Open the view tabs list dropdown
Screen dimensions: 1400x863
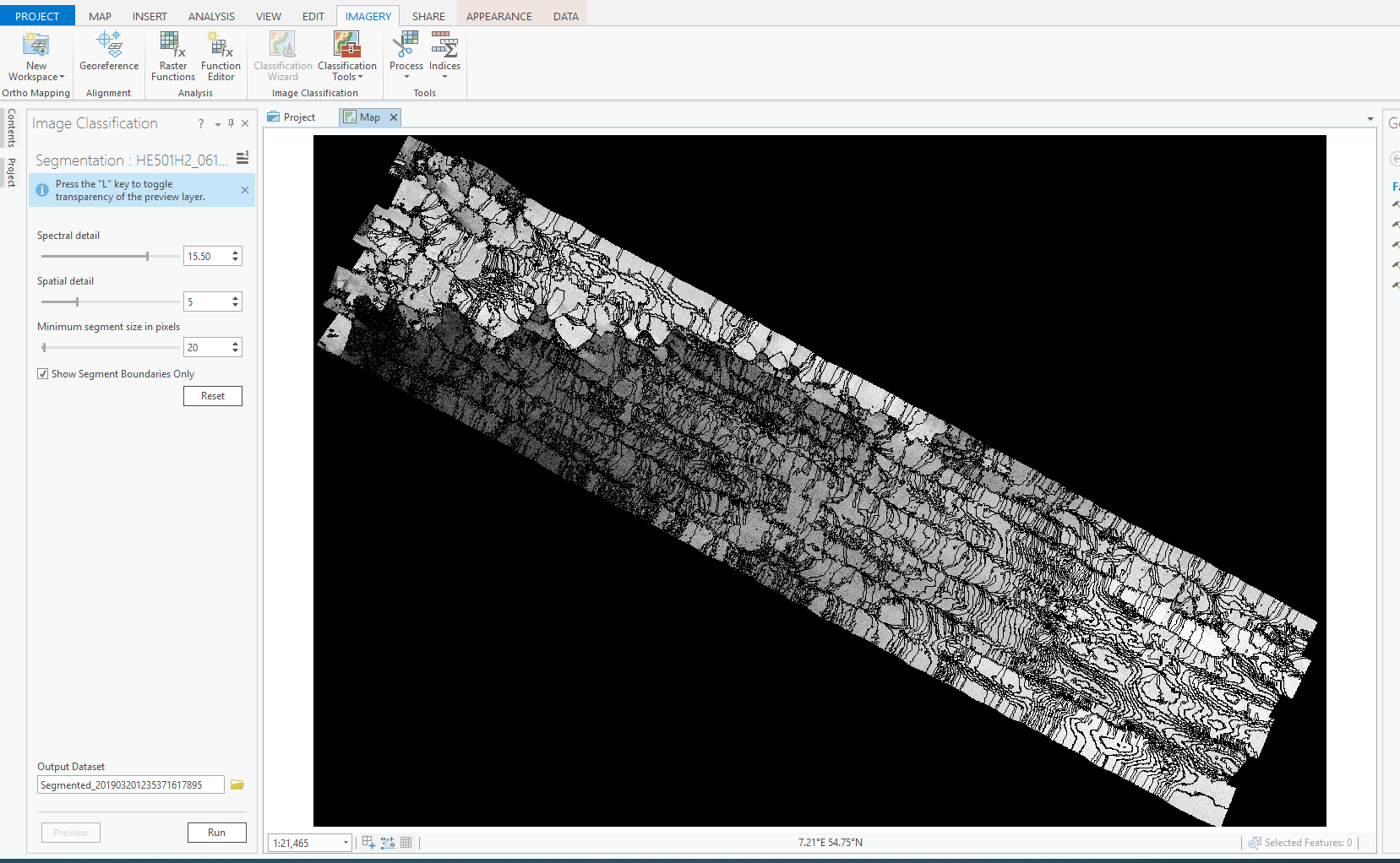[x=1370, y=119]
